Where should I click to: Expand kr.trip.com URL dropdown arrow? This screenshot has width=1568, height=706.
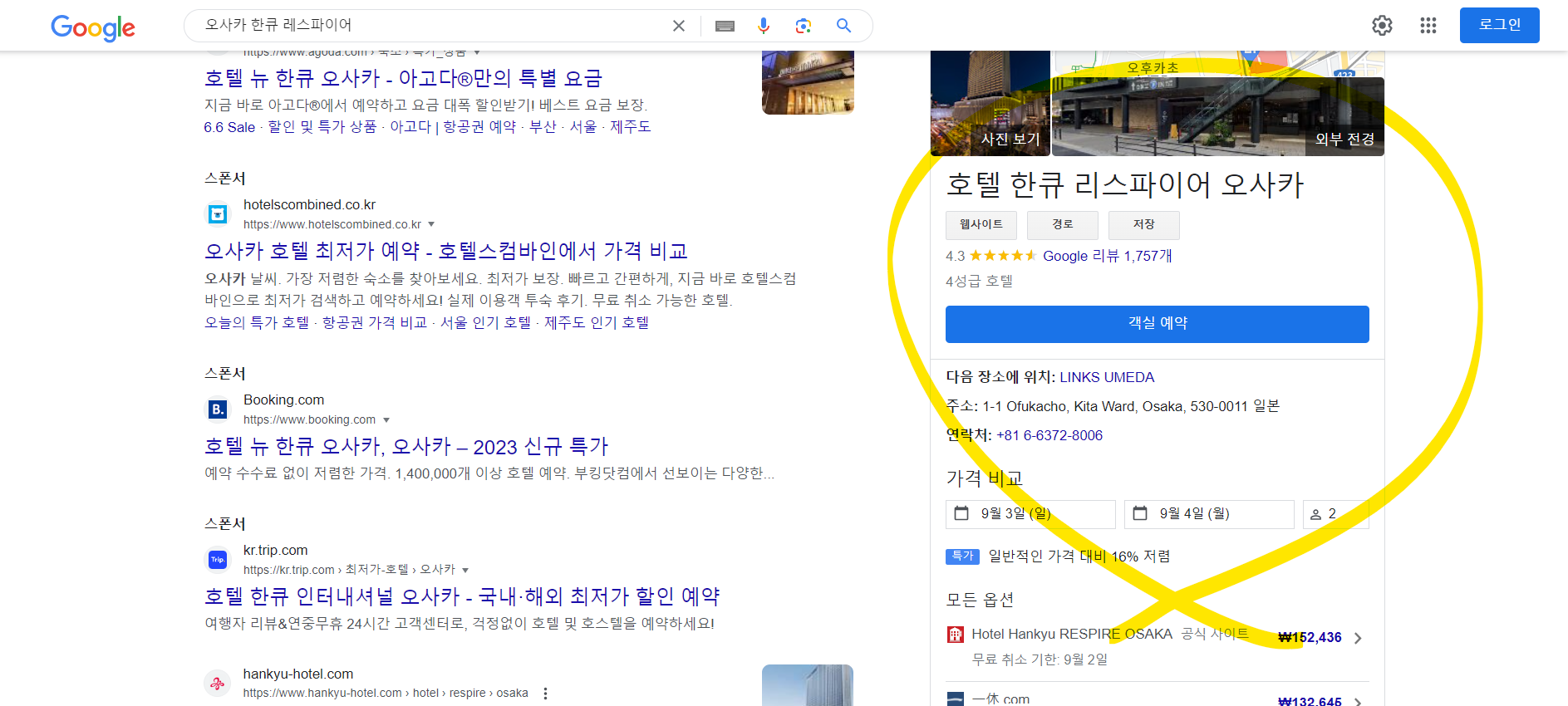click(x=465, y=570)
